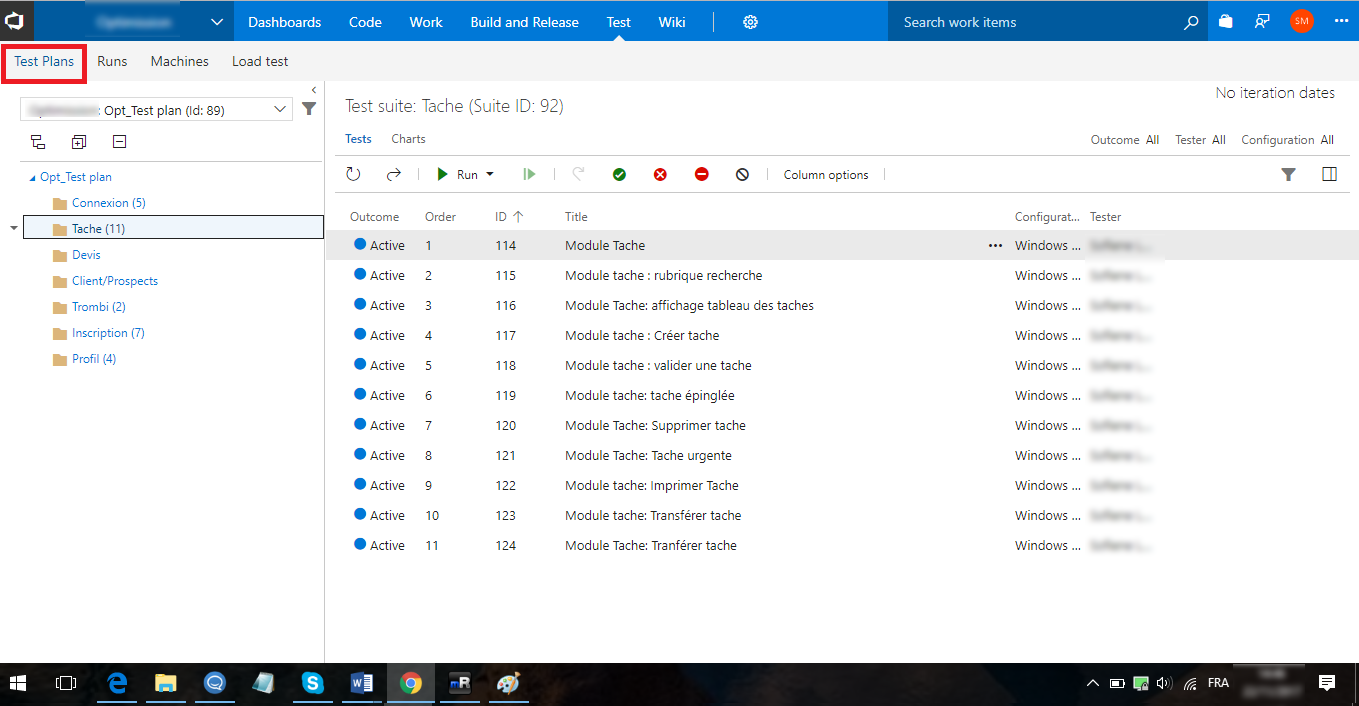Collapse the Opt_Test plan tree node
Image resolution: width=1359 pixels, height=706 pixels.
(x=32, y=178)
